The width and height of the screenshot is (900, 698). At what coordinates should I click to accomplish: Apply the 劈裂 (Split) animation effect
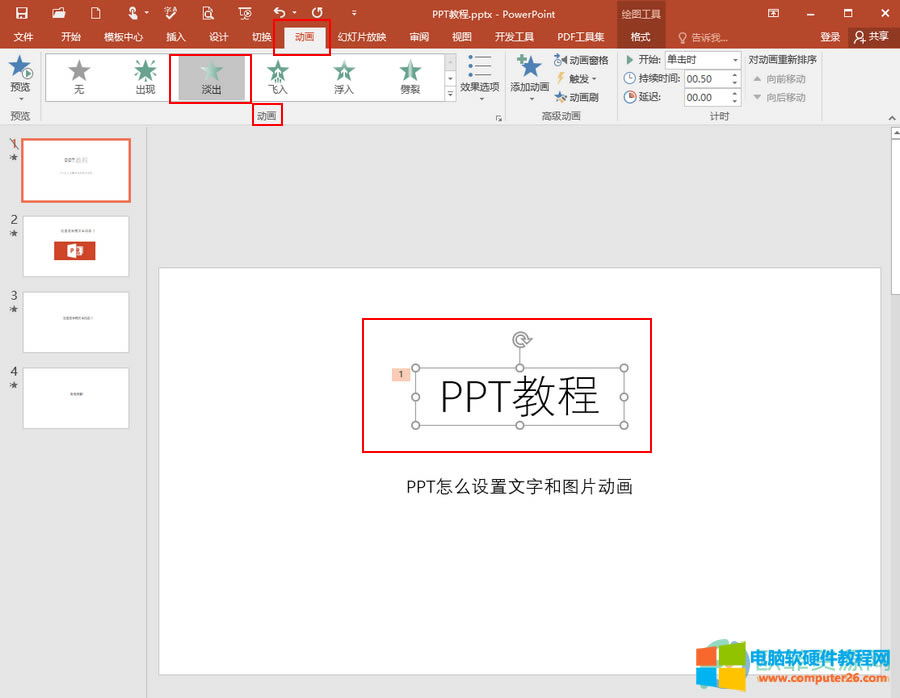410,78
